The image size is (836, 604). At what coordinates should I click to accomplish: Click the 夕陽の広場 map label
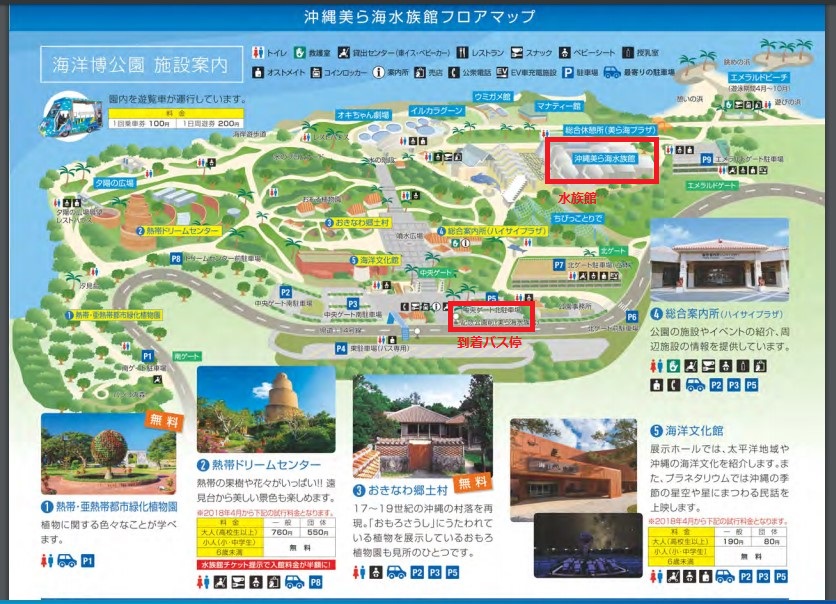(115, 183)
